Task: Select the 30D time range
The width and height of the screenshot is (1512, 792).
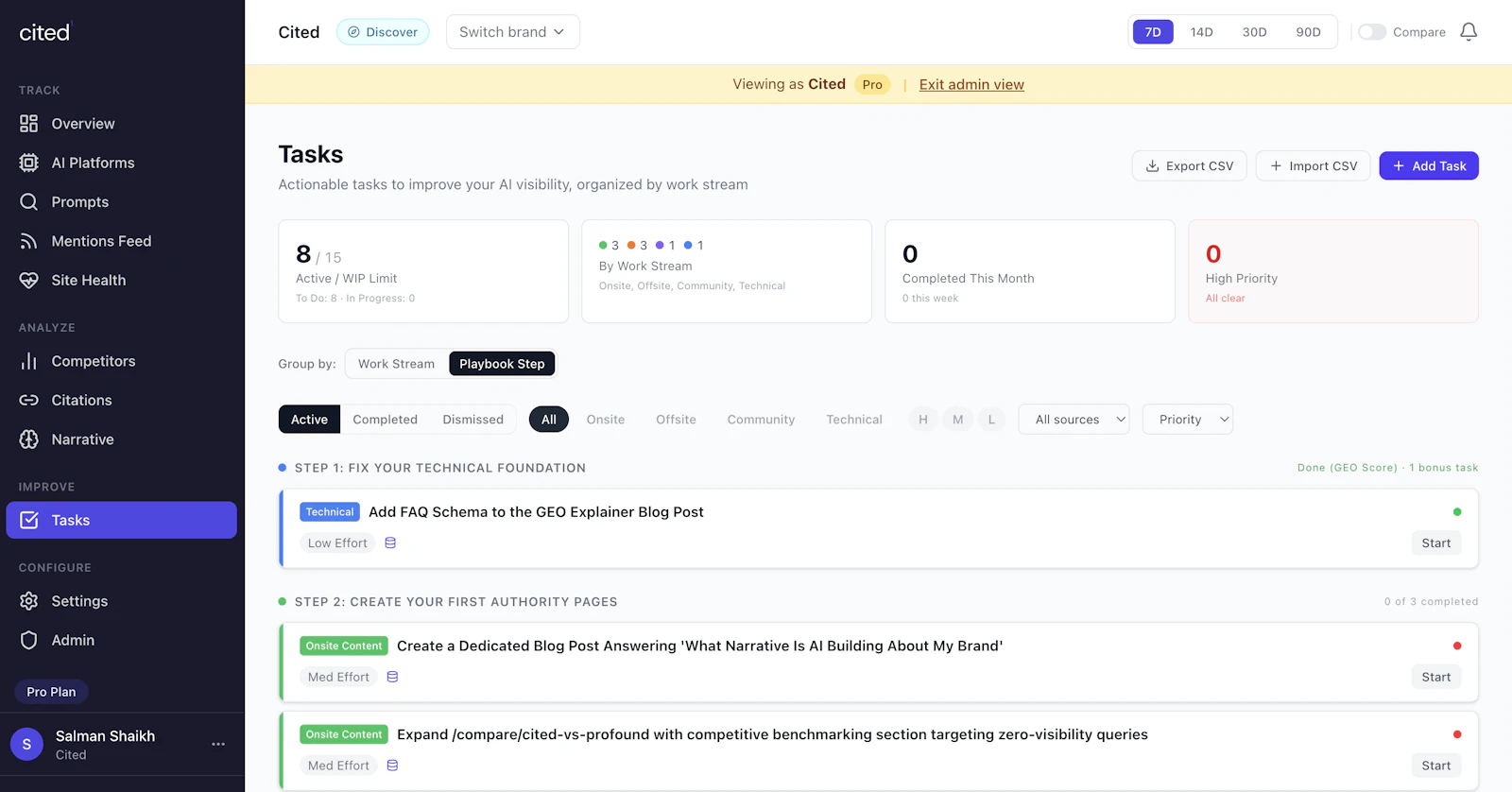Action: pyautogui.click(x=1255, y=32)
